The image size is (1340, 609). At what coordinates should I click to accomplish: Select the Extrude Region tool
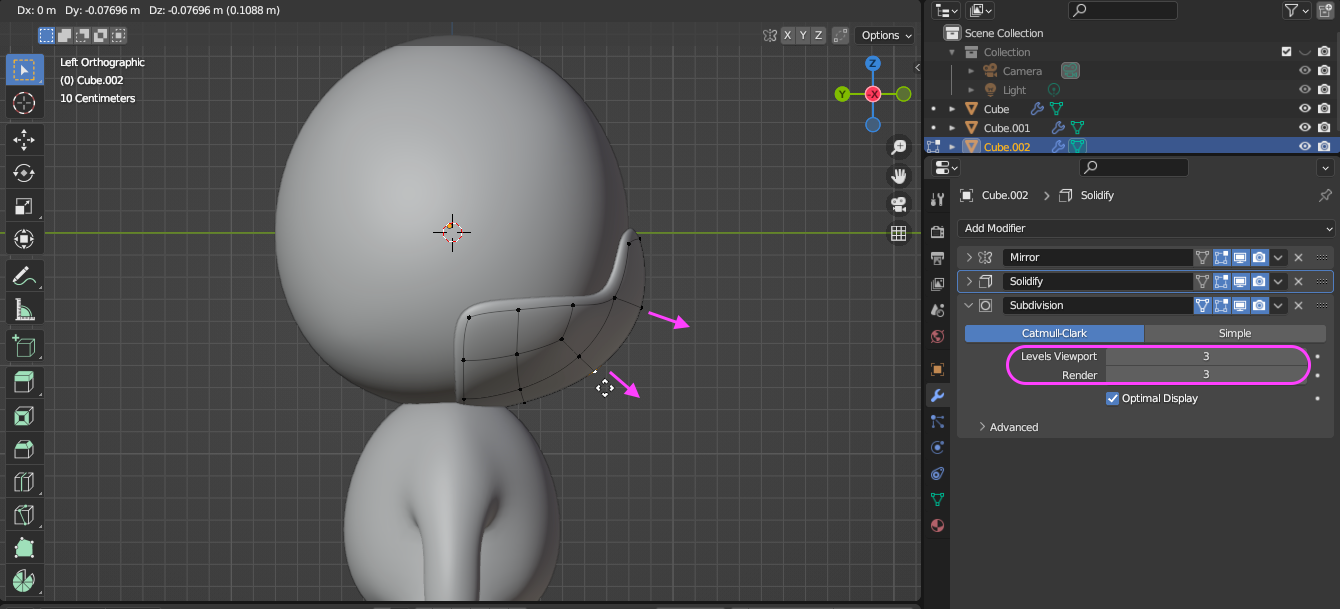pyautogui.click(x=24, y=382)
